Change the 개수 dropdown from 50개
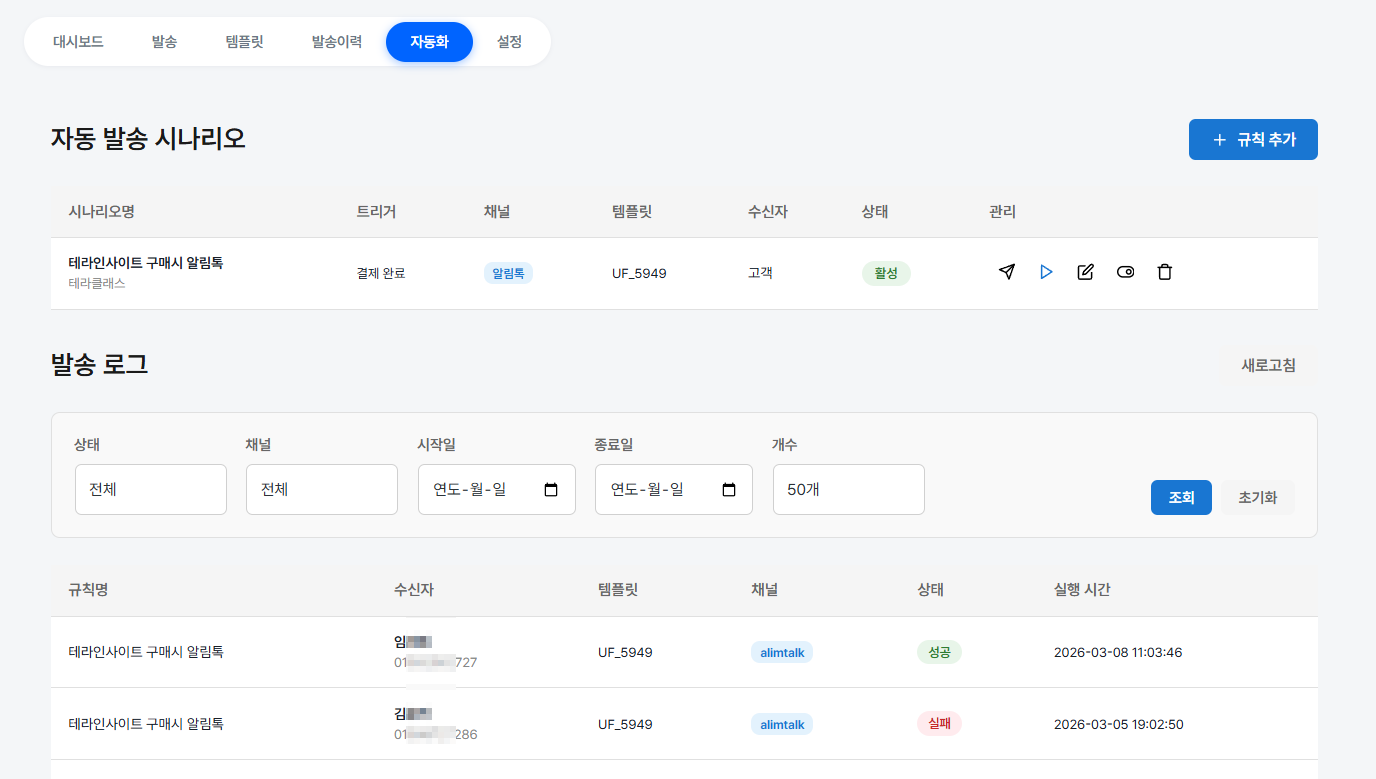This screenshot has width=1376, height=779. click(x=848, y=489)
